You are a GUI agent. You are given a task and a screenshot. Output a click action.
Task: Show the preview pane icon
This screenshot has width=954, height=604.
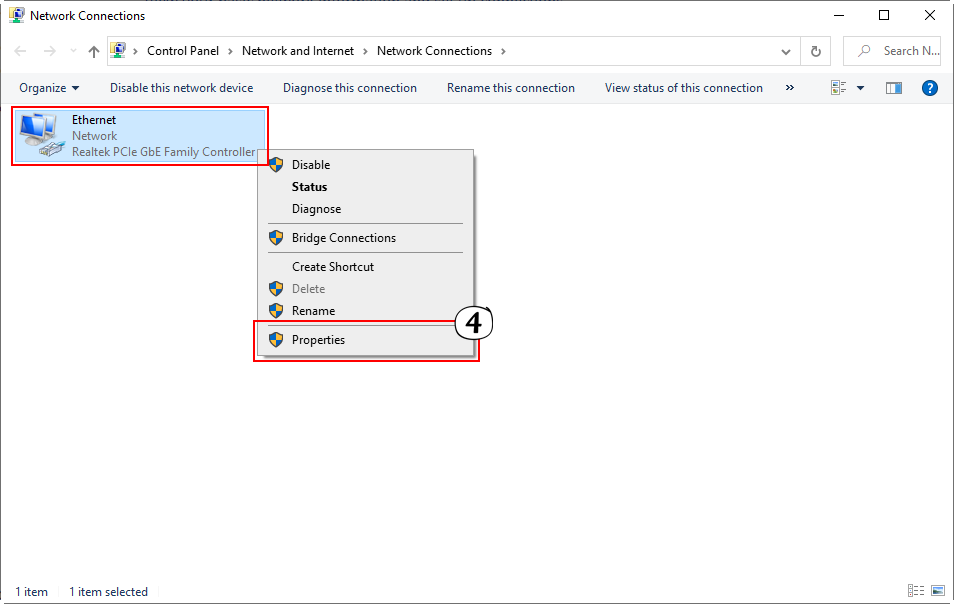click(x=894, y=88)
